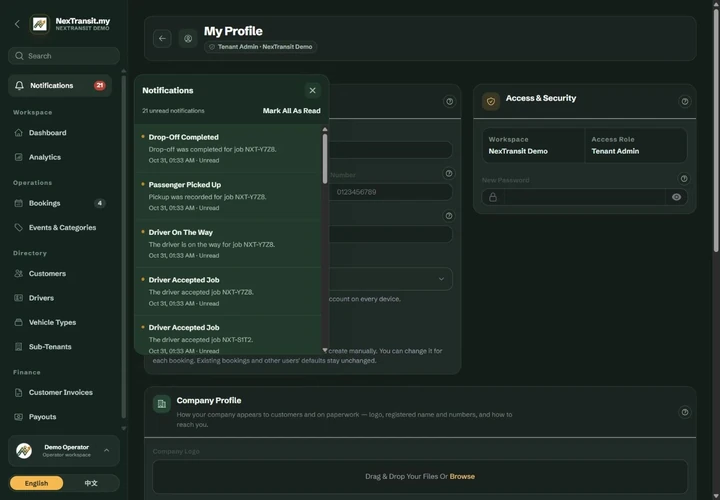720x500 pixels.
Task: Click the sidebar vertical scrollbar
Action: 124,247
